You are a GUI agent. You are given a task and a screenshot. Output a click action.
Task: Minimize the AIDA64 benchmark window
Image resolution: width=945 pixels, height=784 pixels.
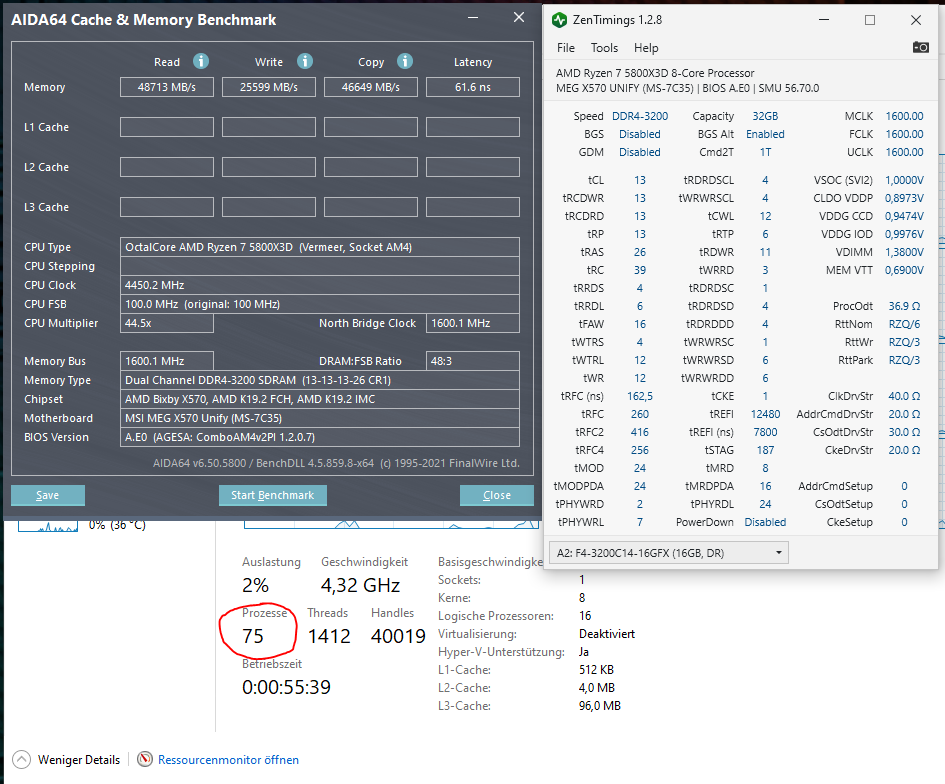(473, 18)
